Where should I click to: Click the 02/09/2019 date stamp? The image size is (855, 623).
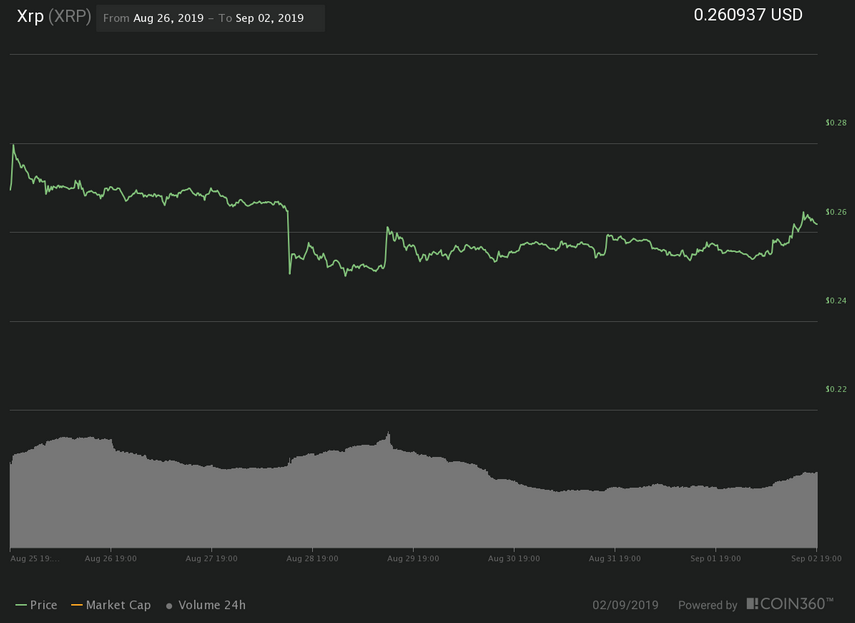[625, 605]
